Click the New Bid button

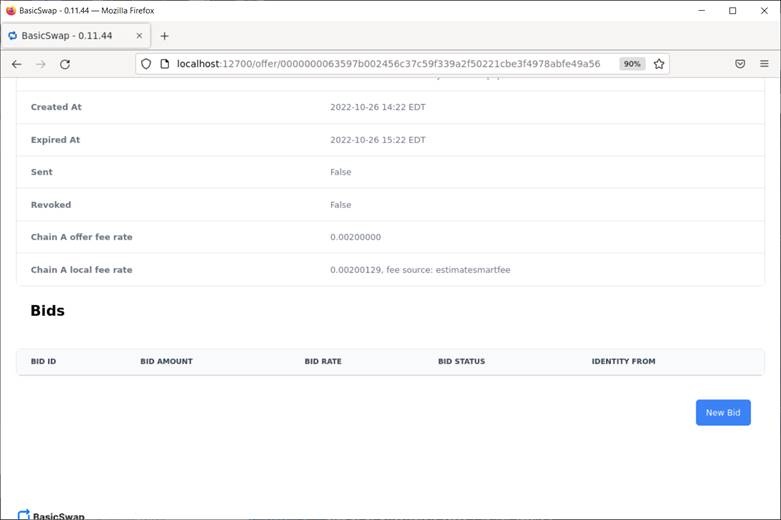[x=723, y=412]
